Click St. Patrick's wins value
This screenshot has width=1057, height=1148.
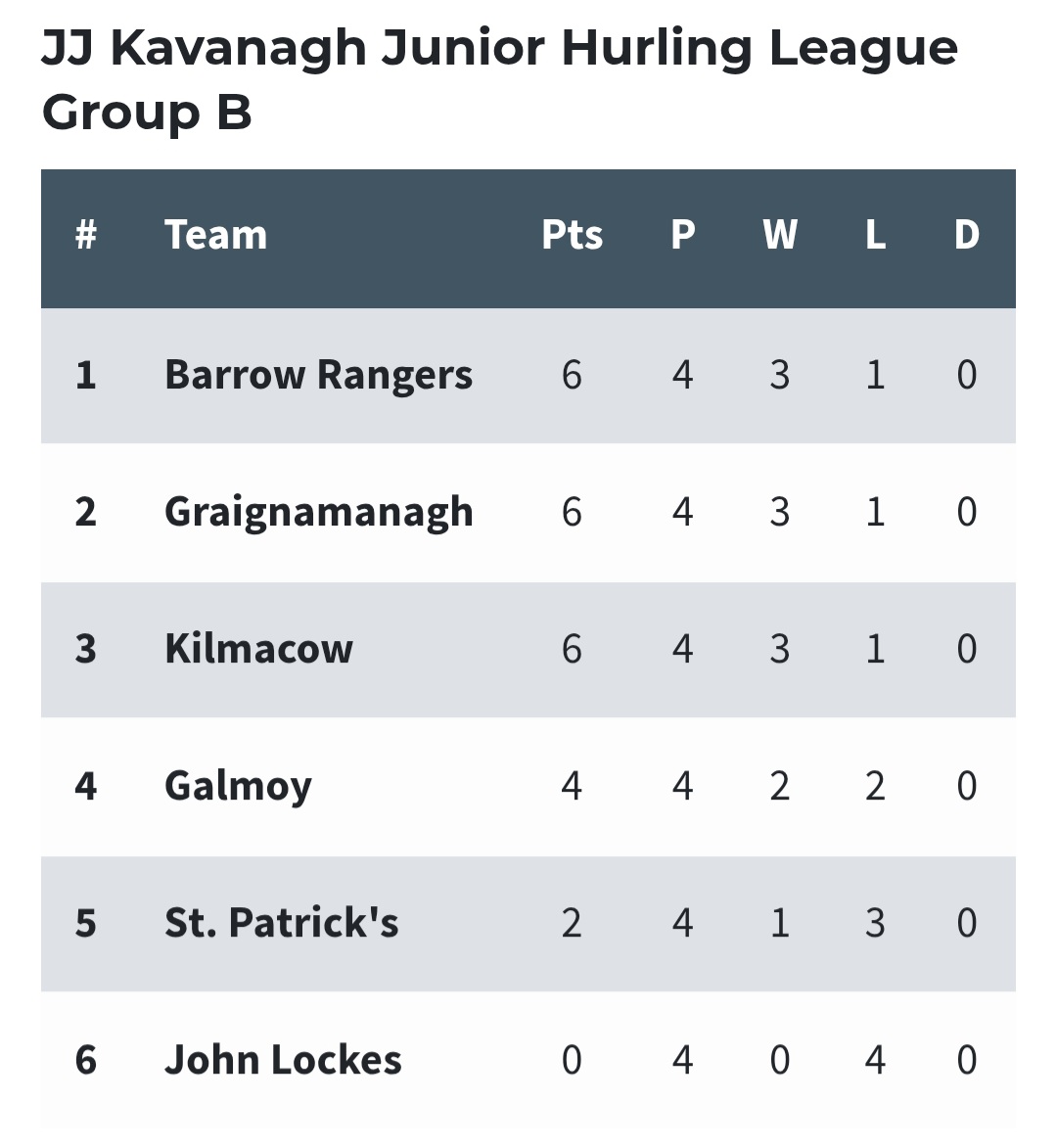pyautogui.click(x=779, y=923)
